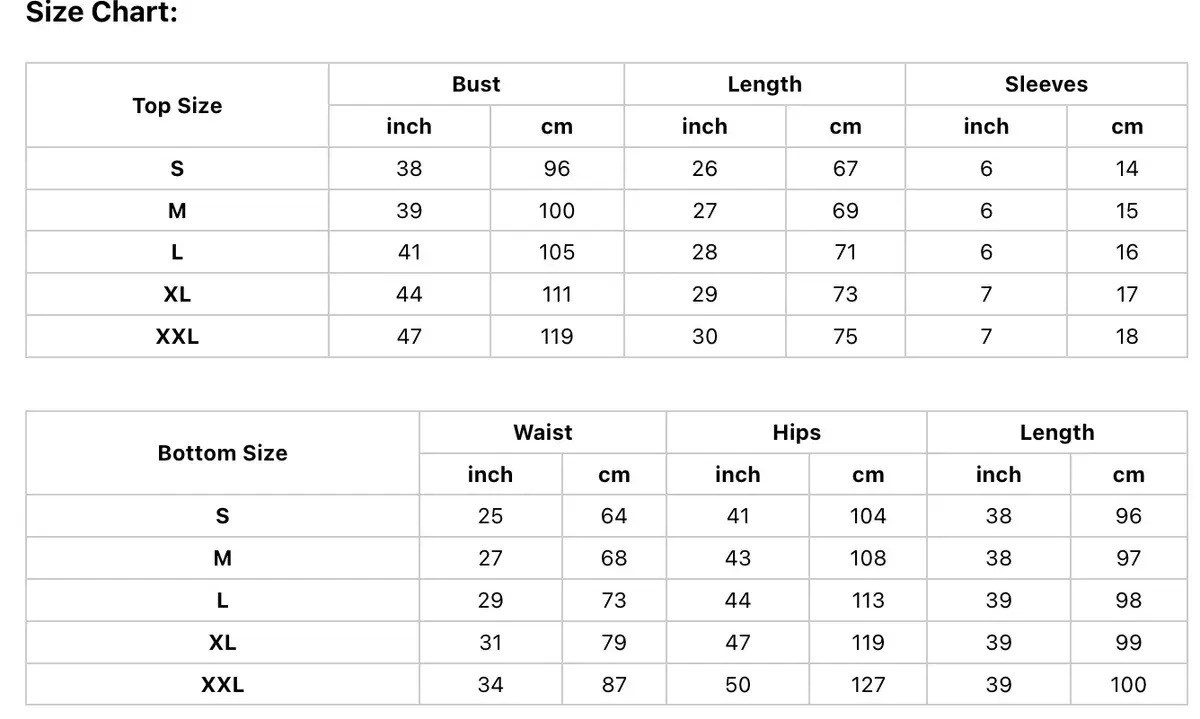This screenshot has width=1200, height=719.
Task: Select the "Sleeves" column header
Action: point(1046,85)
